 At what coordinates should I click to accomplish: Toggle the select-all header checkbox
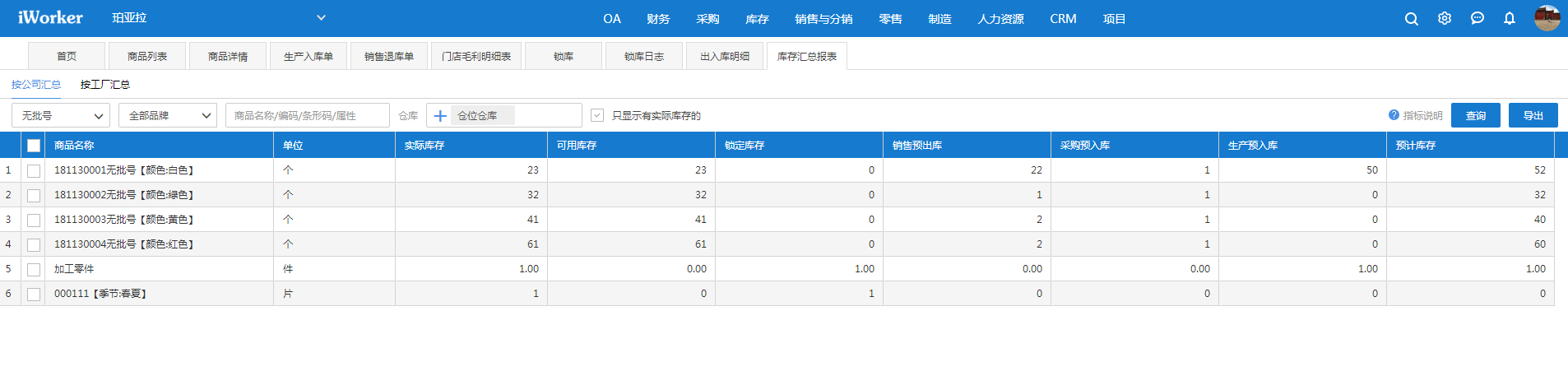tap(34, 146)
